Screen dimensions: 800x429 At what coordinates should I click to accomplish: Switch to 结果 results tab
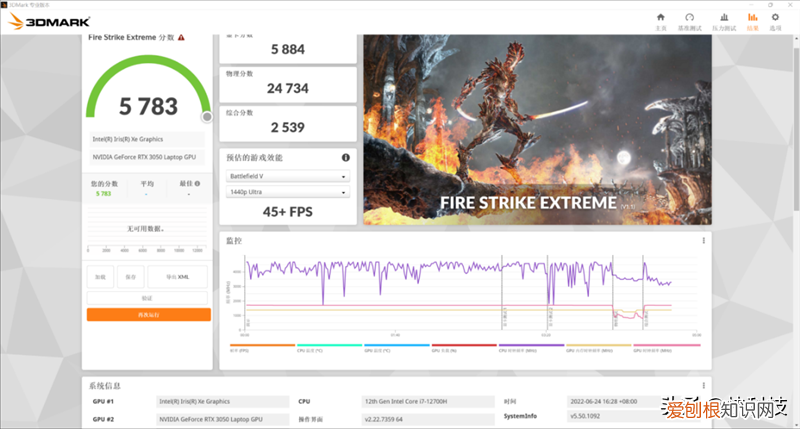pyautogui.click(x=752, y=21)
